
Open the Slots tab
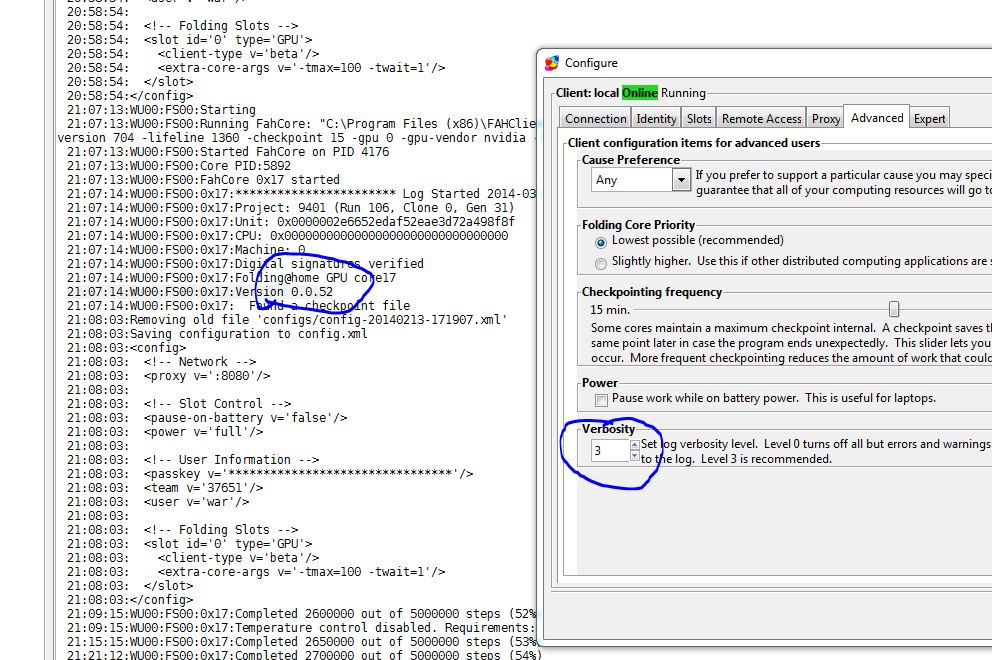(699, 118)
